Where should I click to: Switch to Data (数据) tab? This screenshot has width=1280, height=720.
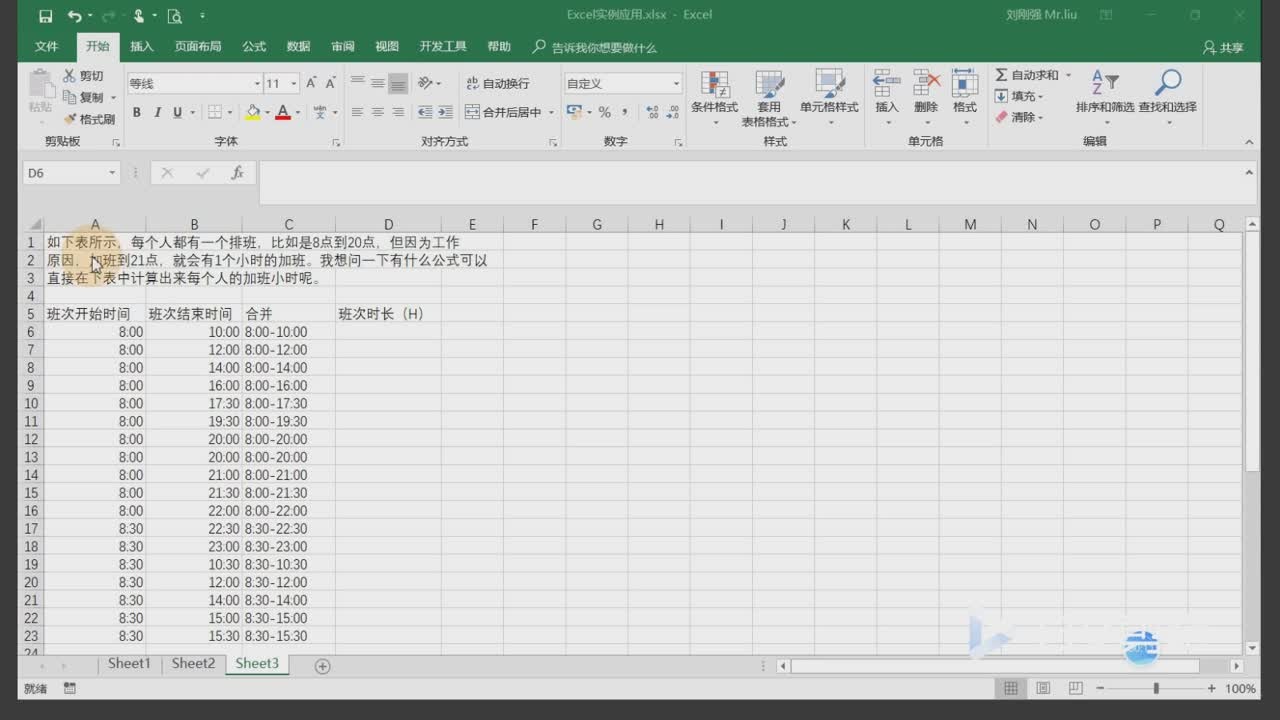(x=298, y=47)
